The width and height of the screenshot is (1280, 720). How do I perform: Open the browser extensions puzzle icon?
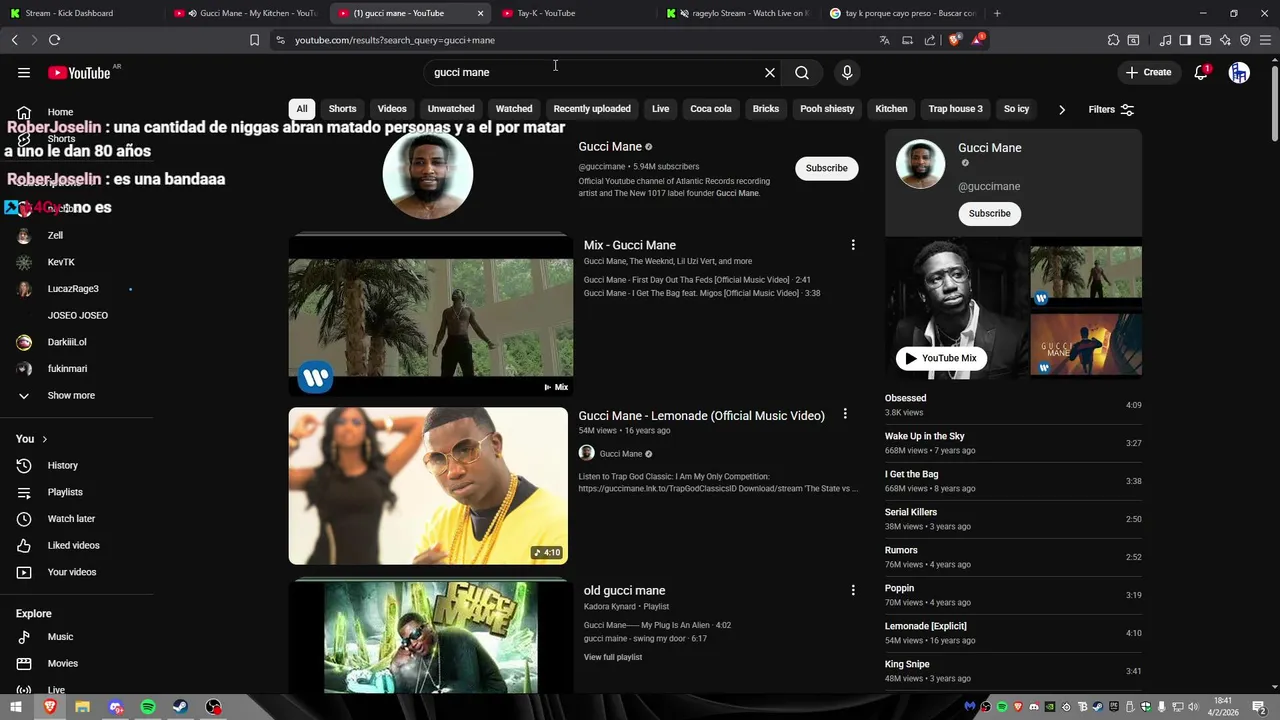pos(1113,40)
